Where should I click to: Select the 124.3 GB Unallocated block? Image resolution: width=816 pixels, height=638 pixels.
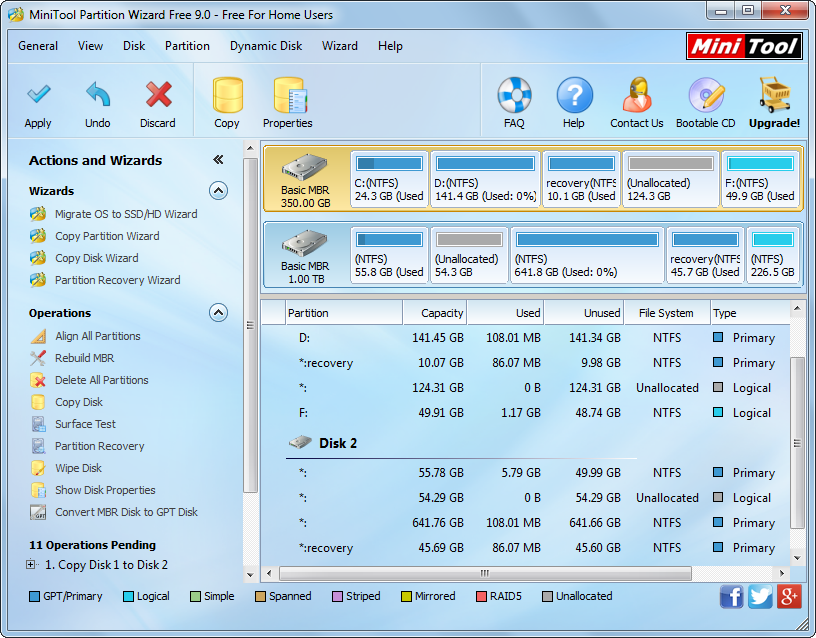tap(671, 180)
